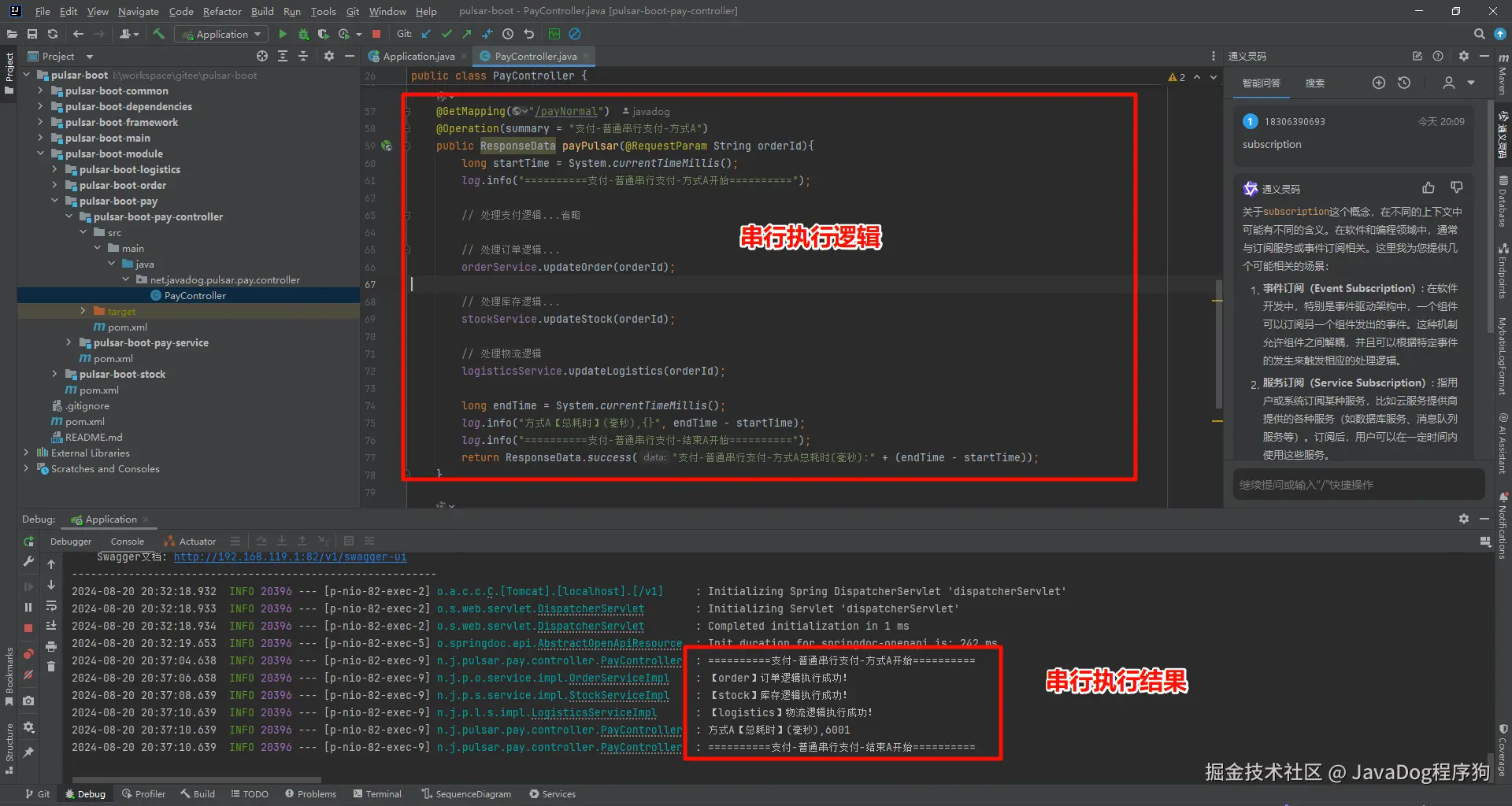
Task: Open OrderServiceImpl link in console
Action: [619, 678]
